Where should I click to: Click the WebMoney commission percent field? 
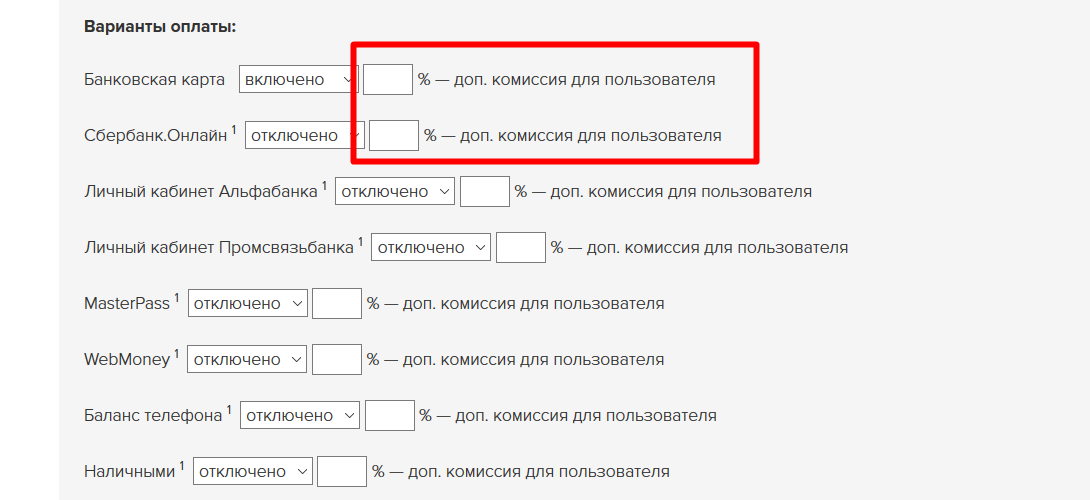337,360
